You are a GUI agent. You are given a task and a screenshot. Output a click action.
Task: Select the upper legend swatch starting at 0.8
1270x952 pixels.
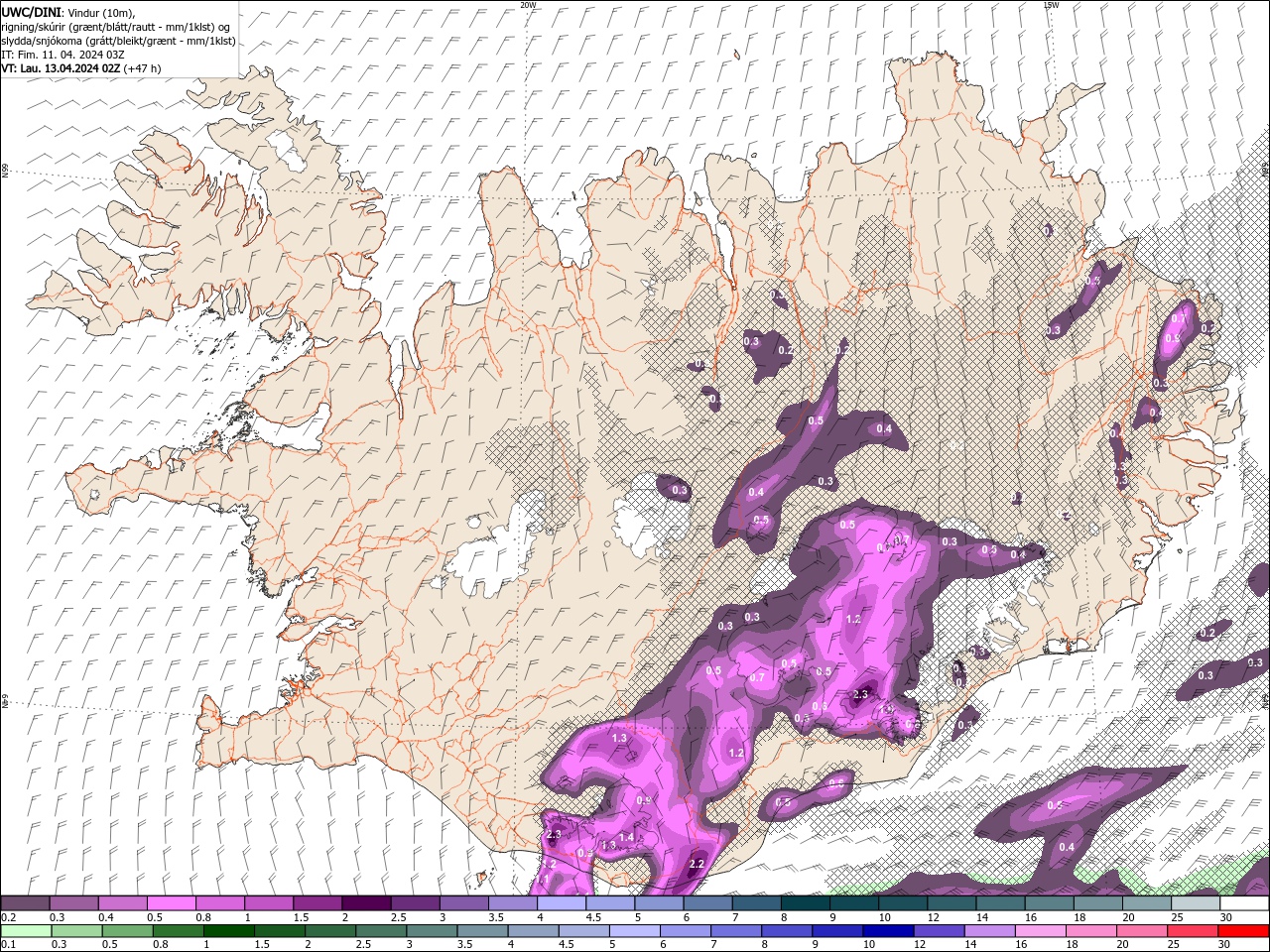[x=219, y=903]
